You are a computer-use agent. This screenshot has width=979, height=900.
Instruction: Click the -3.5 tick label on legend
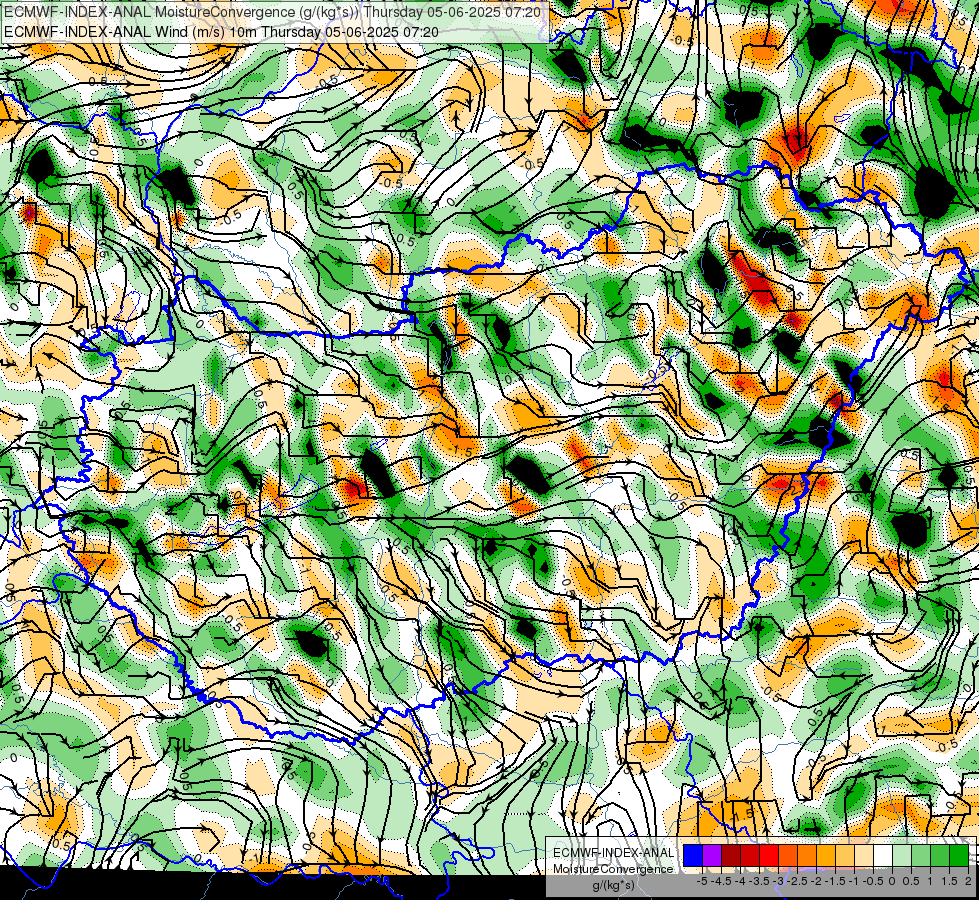click(x=760, y=881)
